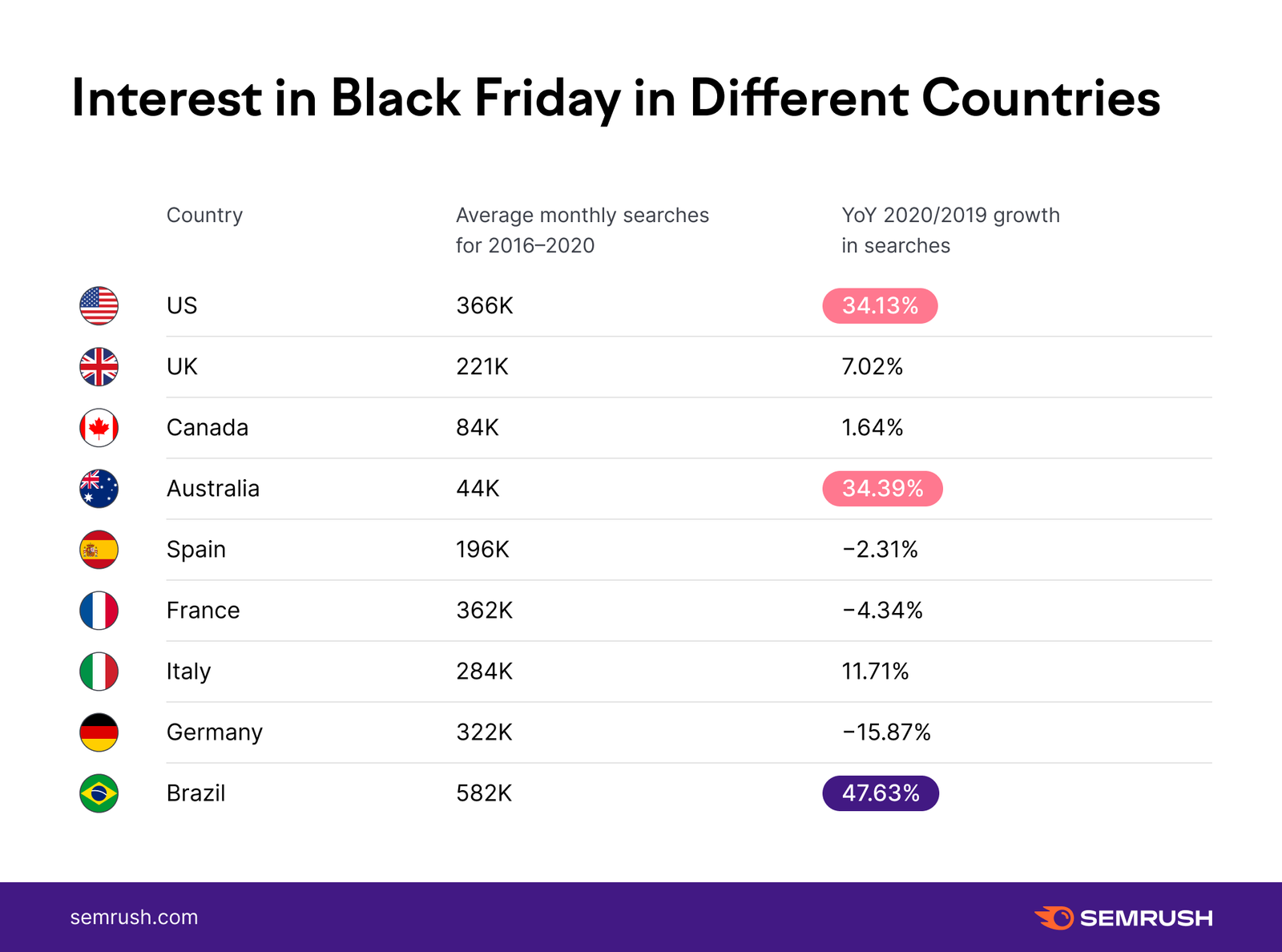1282x952 pixels.
Task: Open the semrush.com link
Action: [x=134, y=918]
